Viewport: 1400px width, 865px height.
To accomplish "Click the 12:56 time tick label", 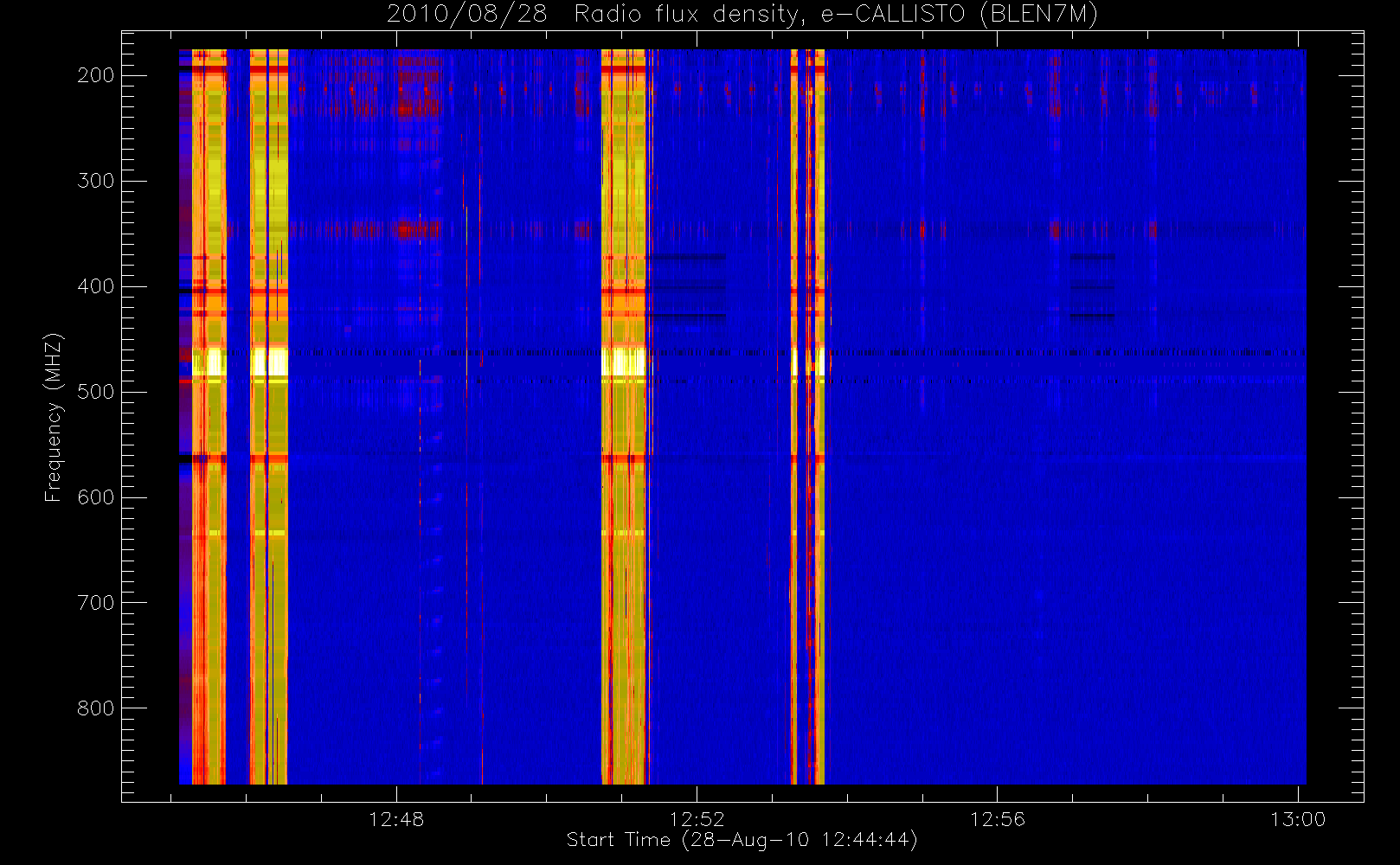I will tap(998, 819).
